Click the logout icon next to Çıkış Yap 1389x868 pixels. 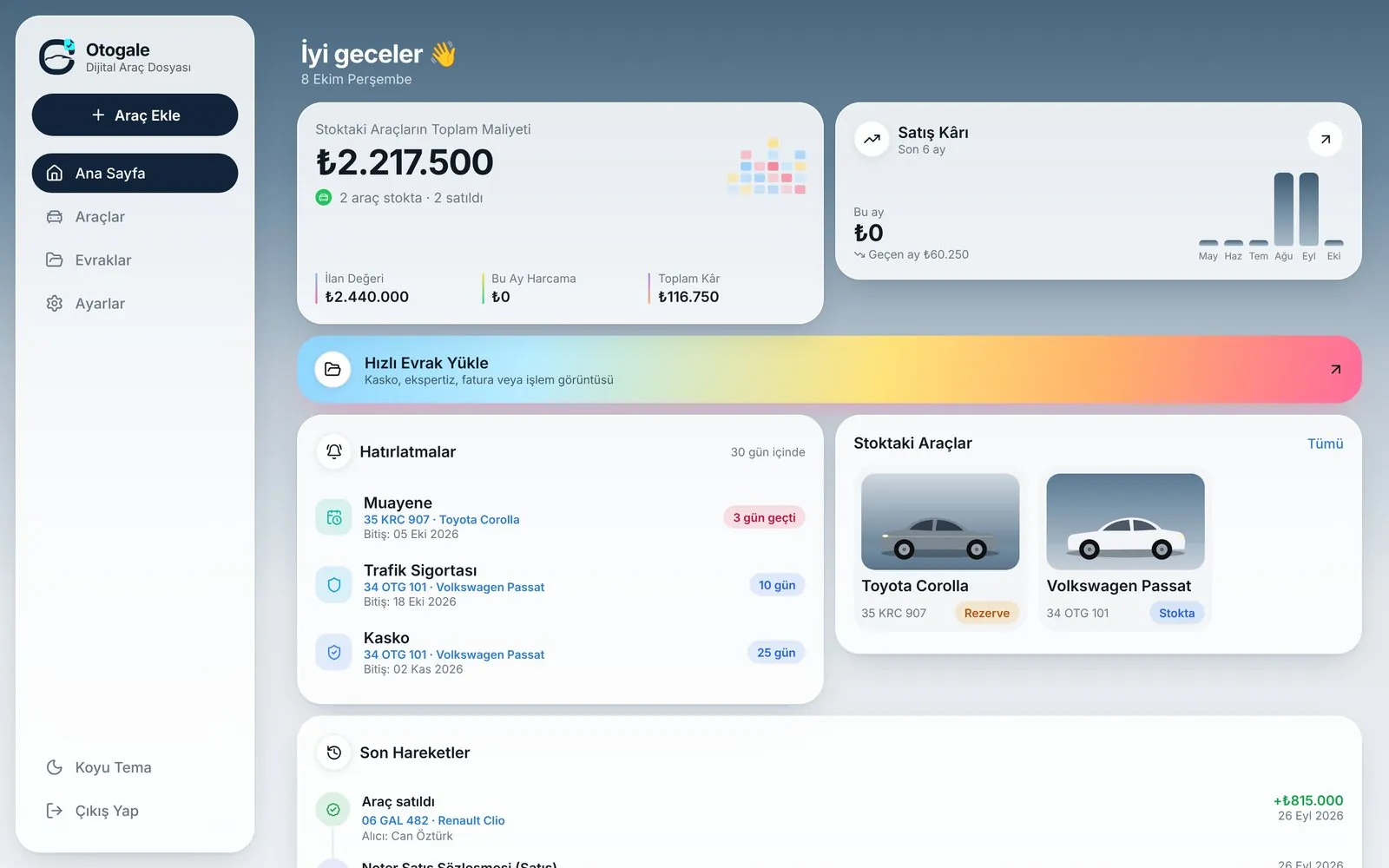pyautogui.click(x=55, y=811)
